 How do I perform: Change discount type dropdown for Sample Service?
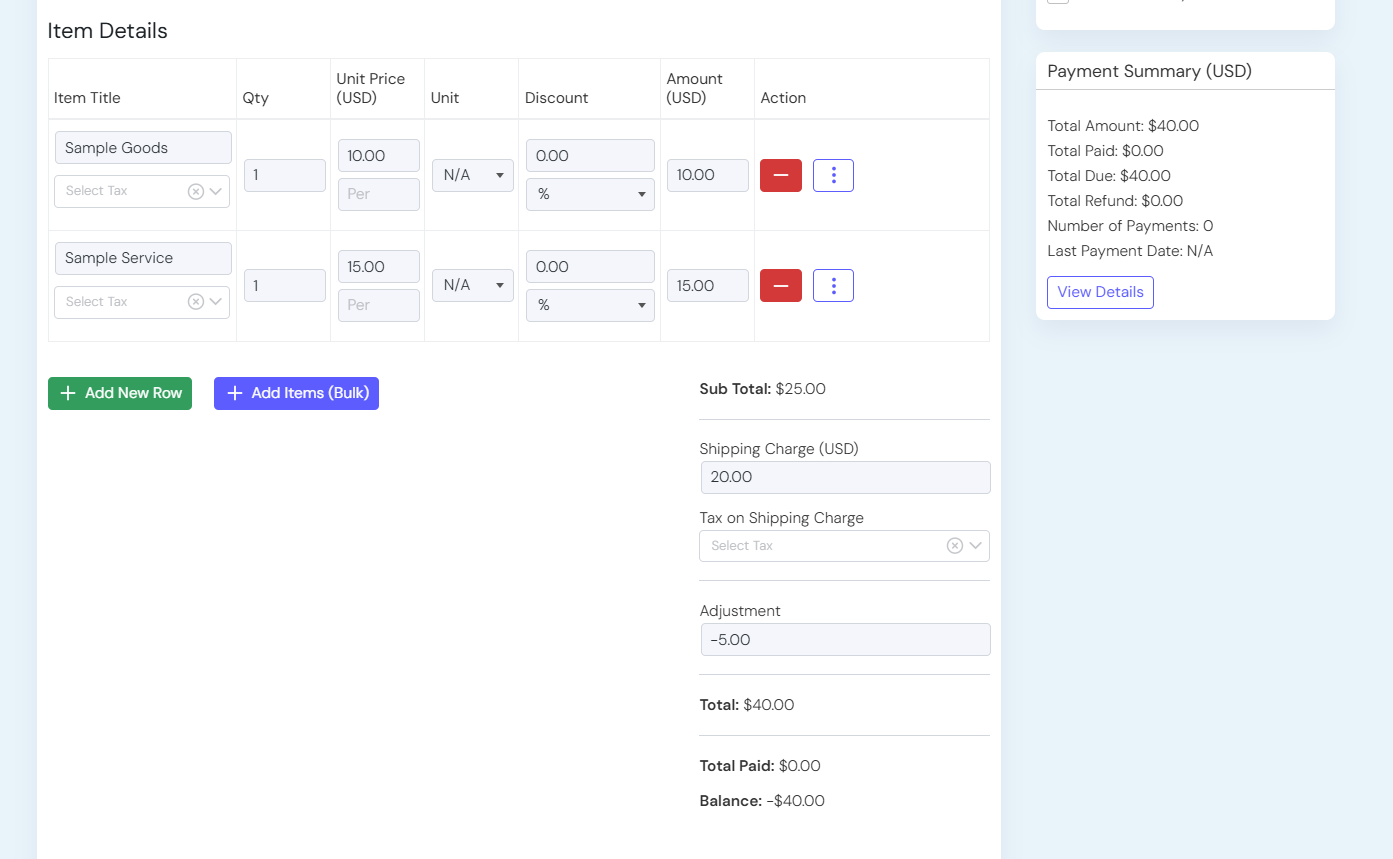(590, 305)
